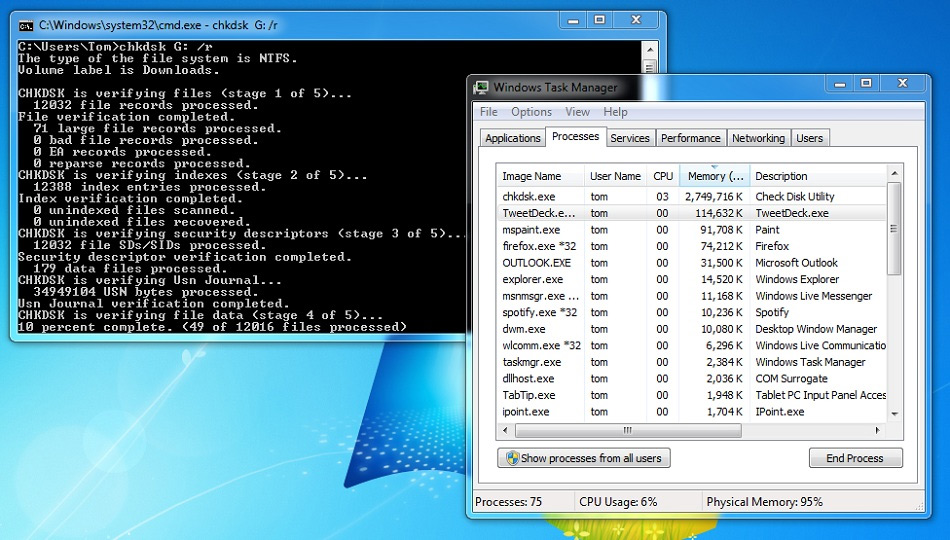Sort by CPU column header
This screenshot has width=950, height=540.
[x=663, y=176]
